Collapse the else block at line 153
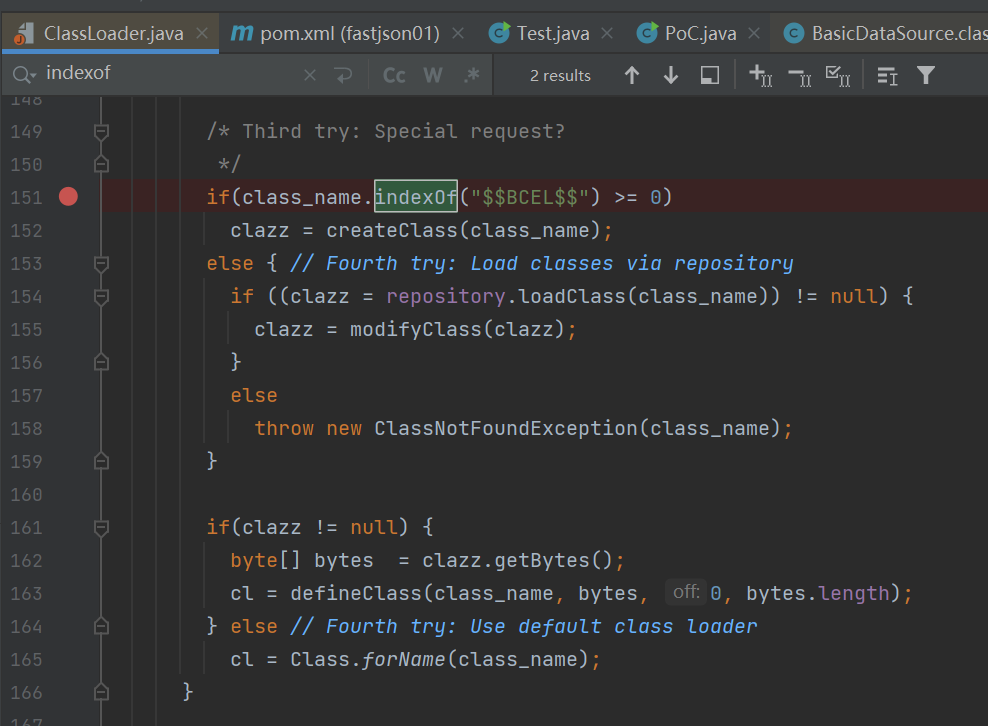 point(100,263)
